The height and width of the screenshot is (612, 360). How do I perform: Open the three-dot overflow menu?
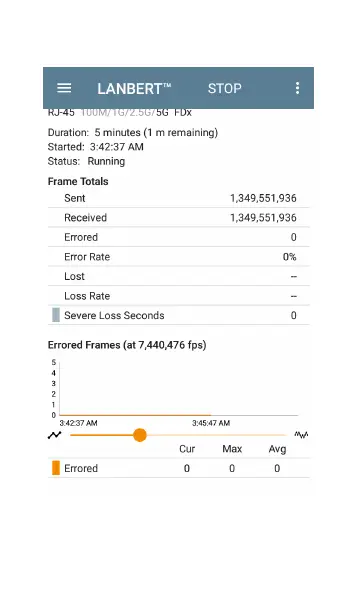coord(298,88)
